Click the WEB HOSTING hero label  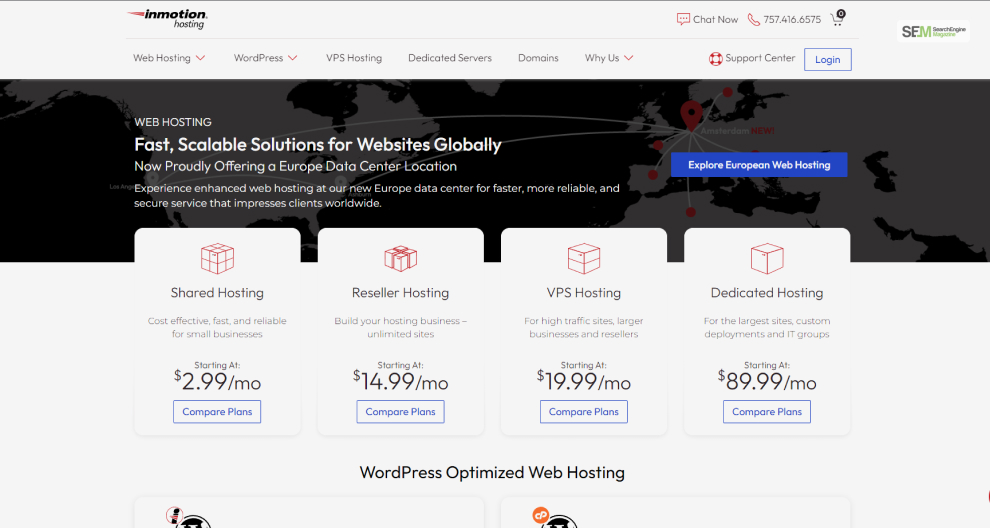(x=172, y=122)
